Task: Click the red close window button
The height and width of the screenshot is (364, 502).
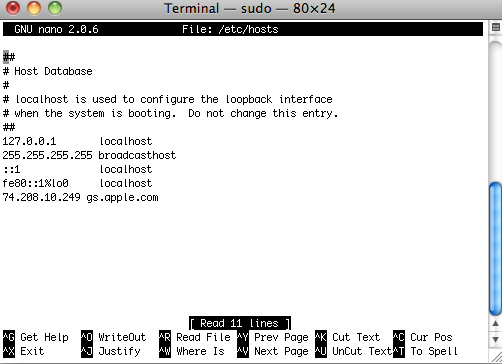Action: click(x=13, y=8)
